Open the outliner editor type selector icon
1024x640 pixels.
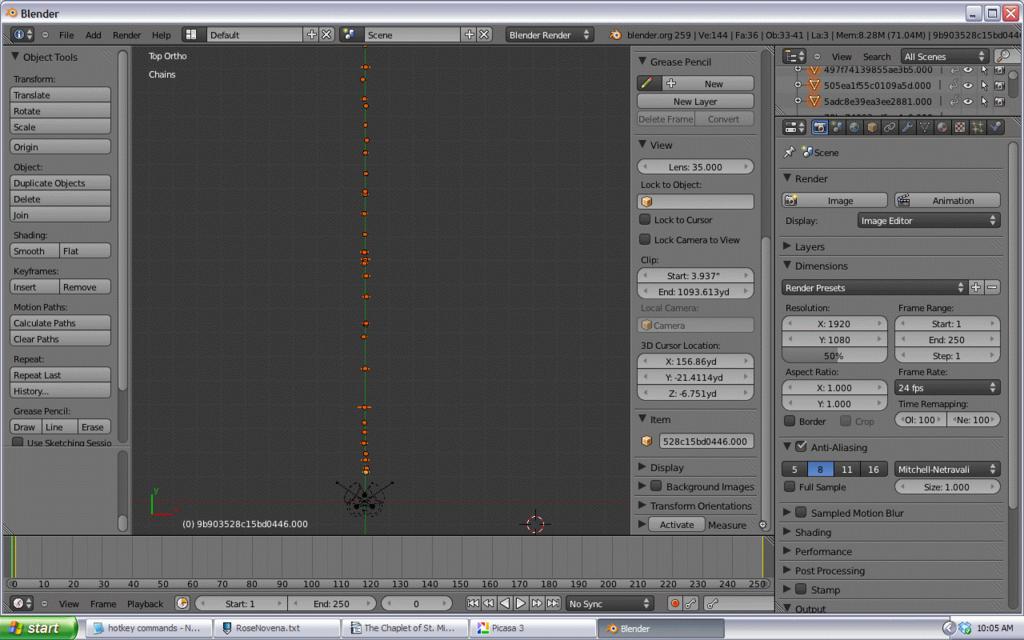(x=794, y=56)
